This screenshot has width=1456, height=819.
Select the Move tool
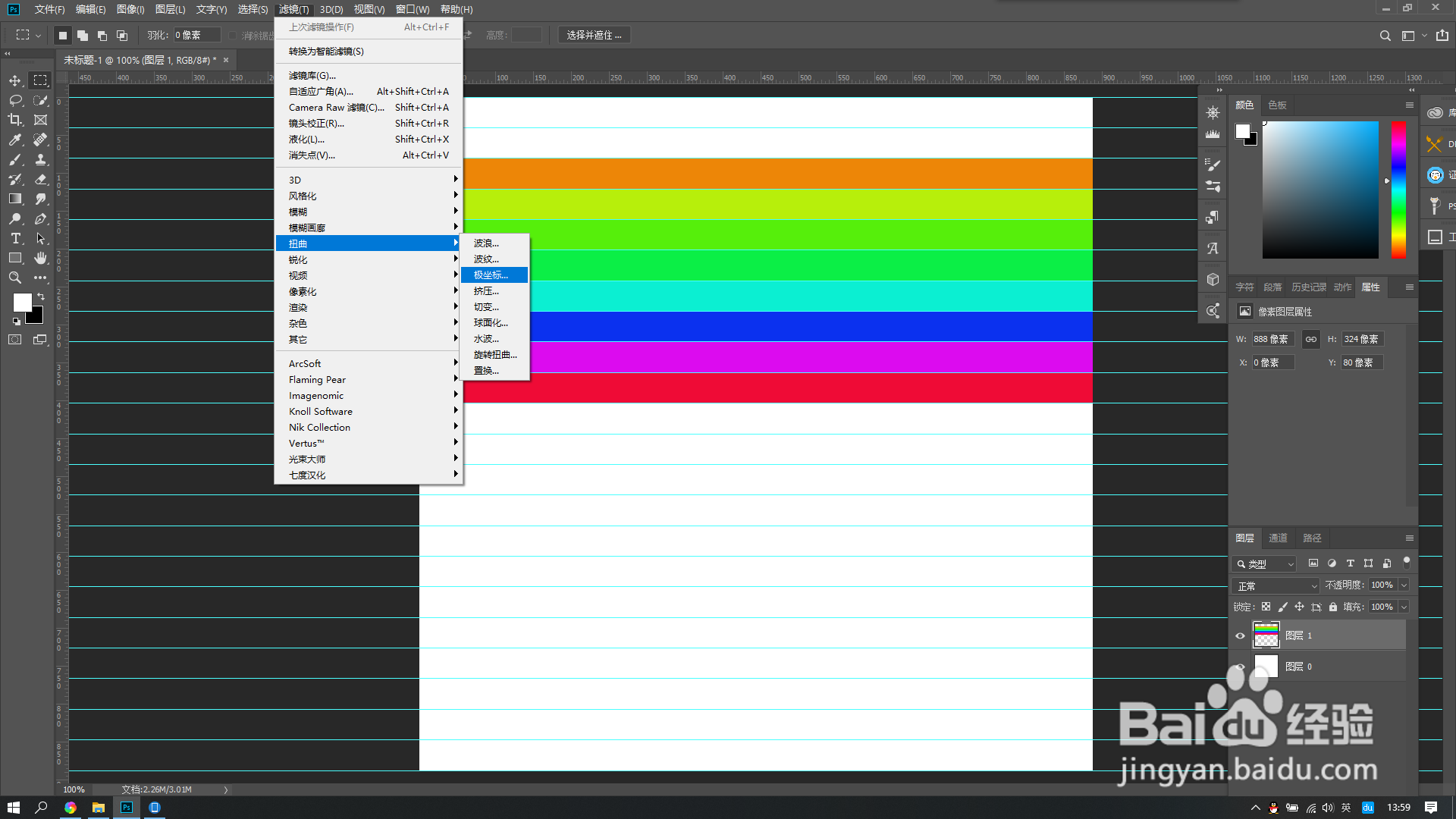(x=15, y=80)
